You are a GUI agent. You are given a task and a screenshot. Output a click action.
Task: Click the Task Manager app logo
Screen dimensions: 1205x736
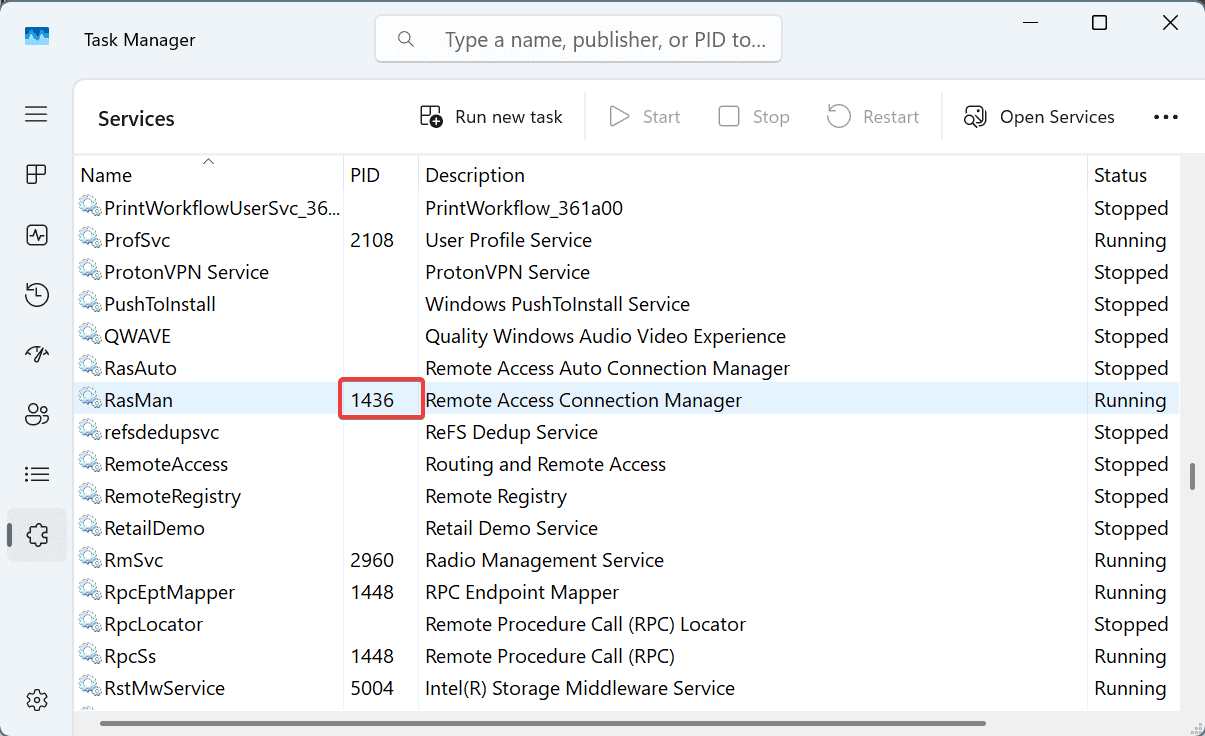(x=37, y=37)
